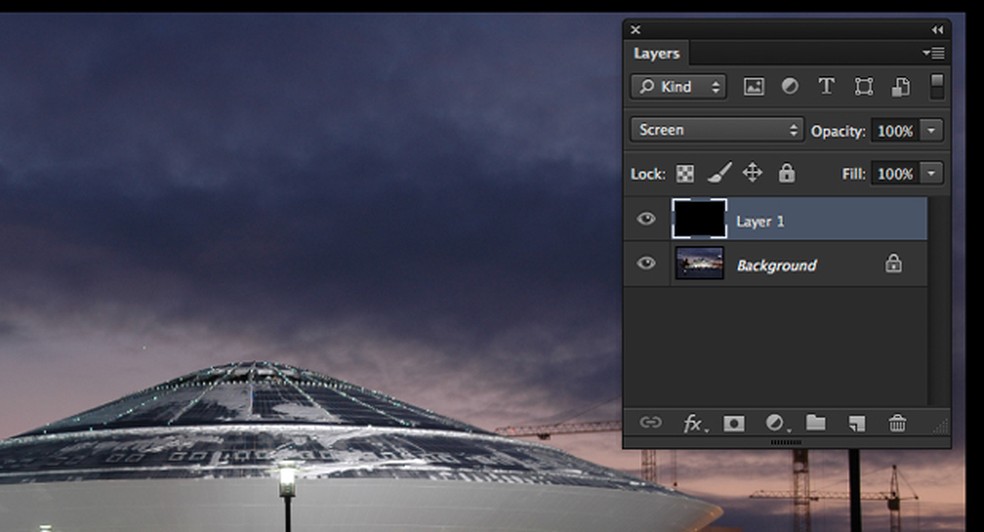
Task: Filter layers by shape layer icon
Action: click(864, 87)
